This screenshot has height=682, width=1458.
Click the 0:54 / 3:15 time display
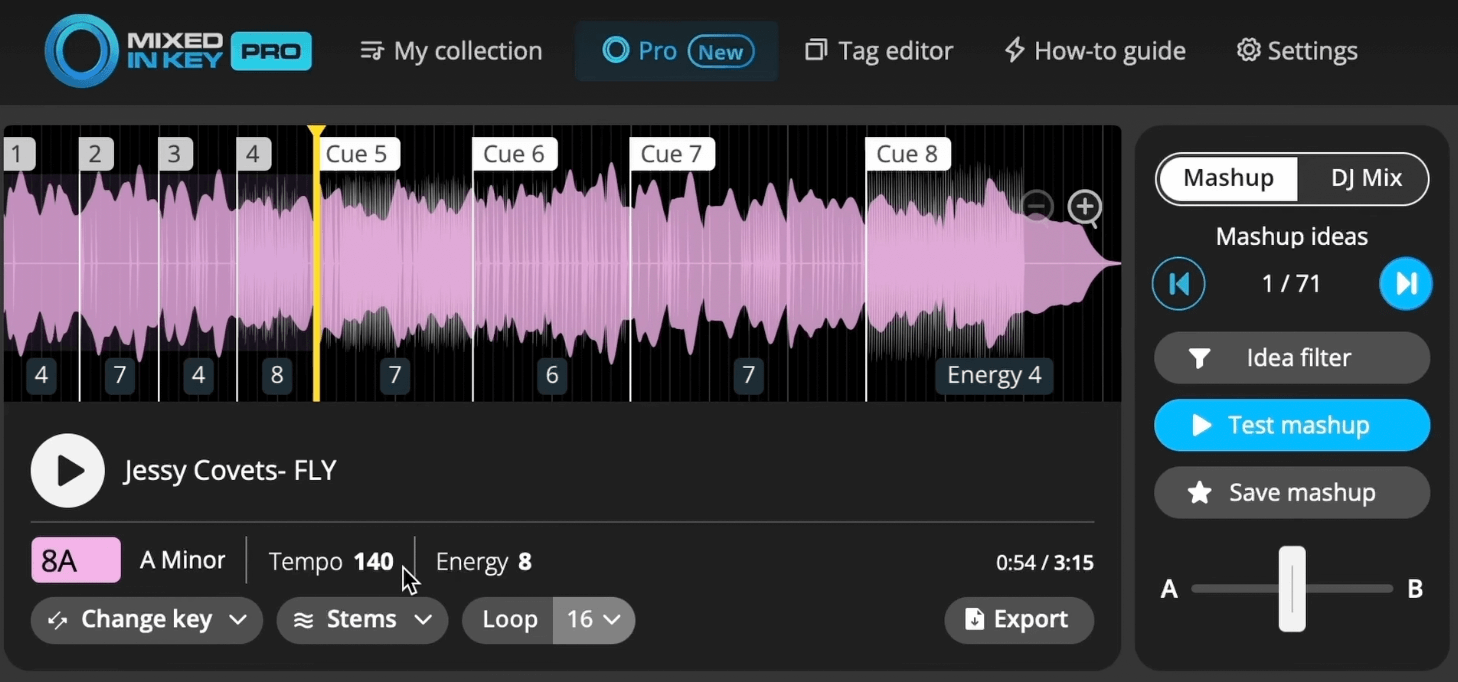1045,563
